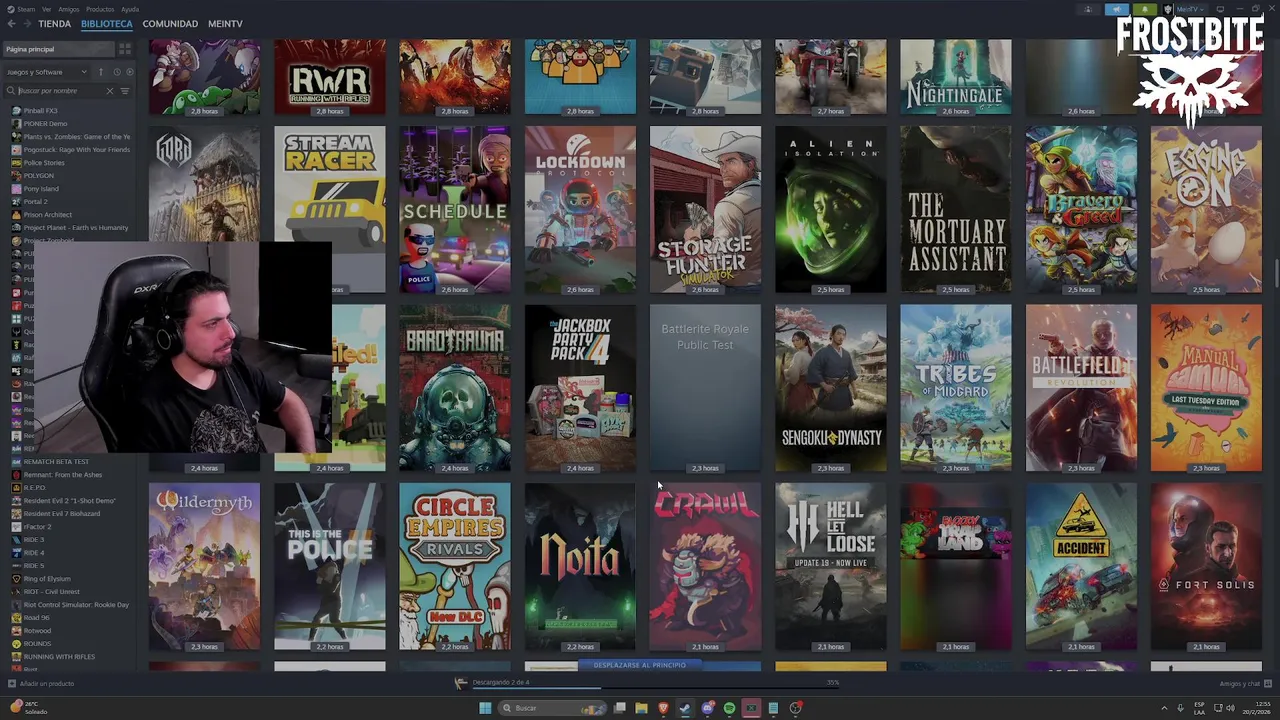This screenshot has height=720, width=1280.
Task: Open The Mortuary Assistant cover
Action: 956,210
